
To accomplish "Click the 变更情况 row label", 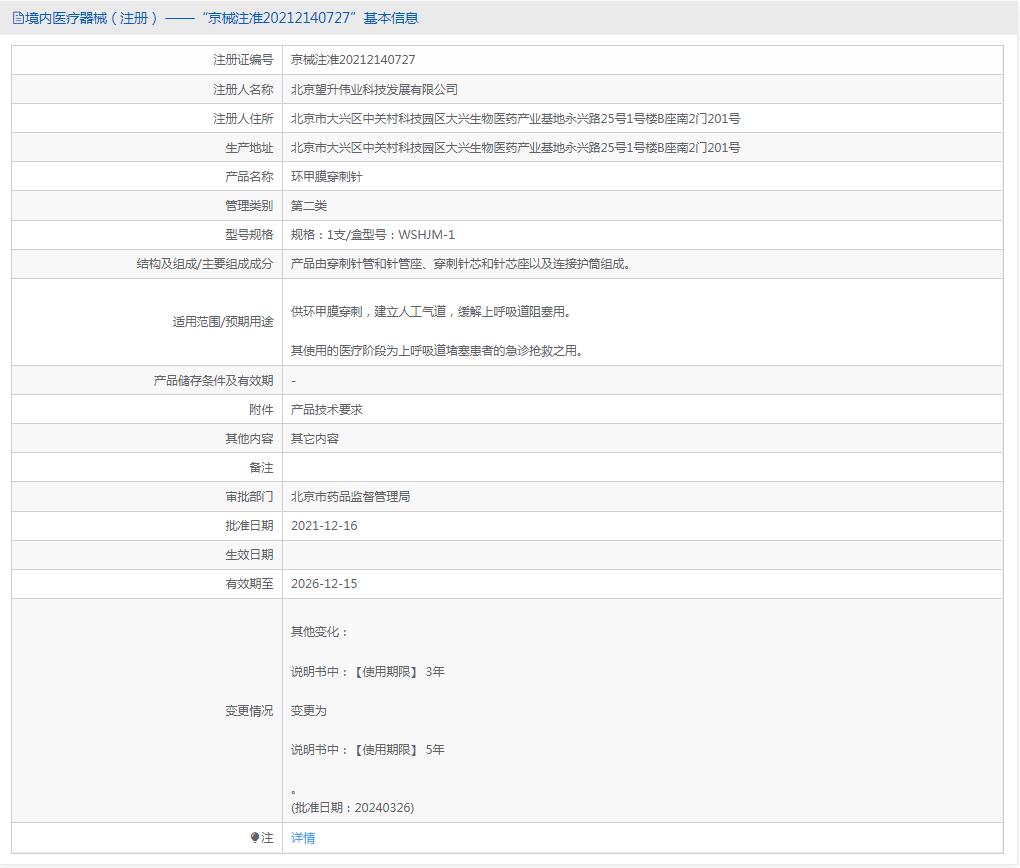I will tap(248, 711).
